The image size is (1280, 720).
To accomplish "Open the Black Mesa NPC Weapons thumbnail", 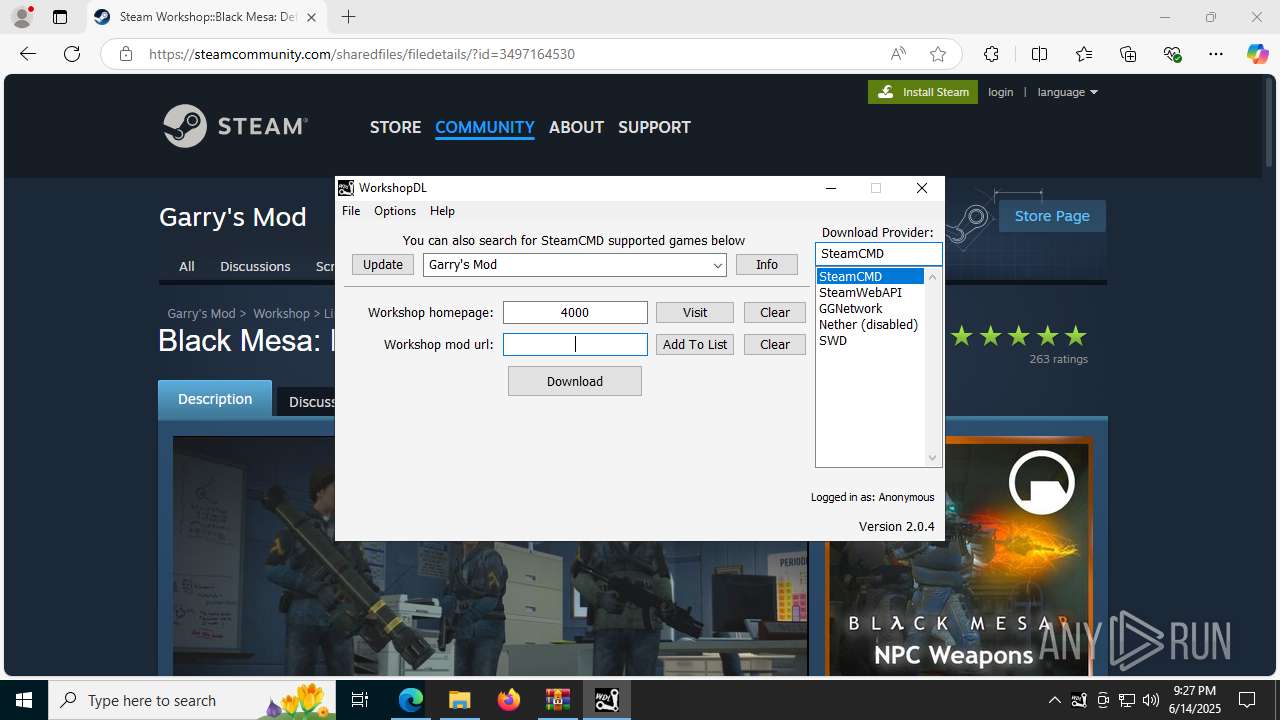I will point(959,555).
